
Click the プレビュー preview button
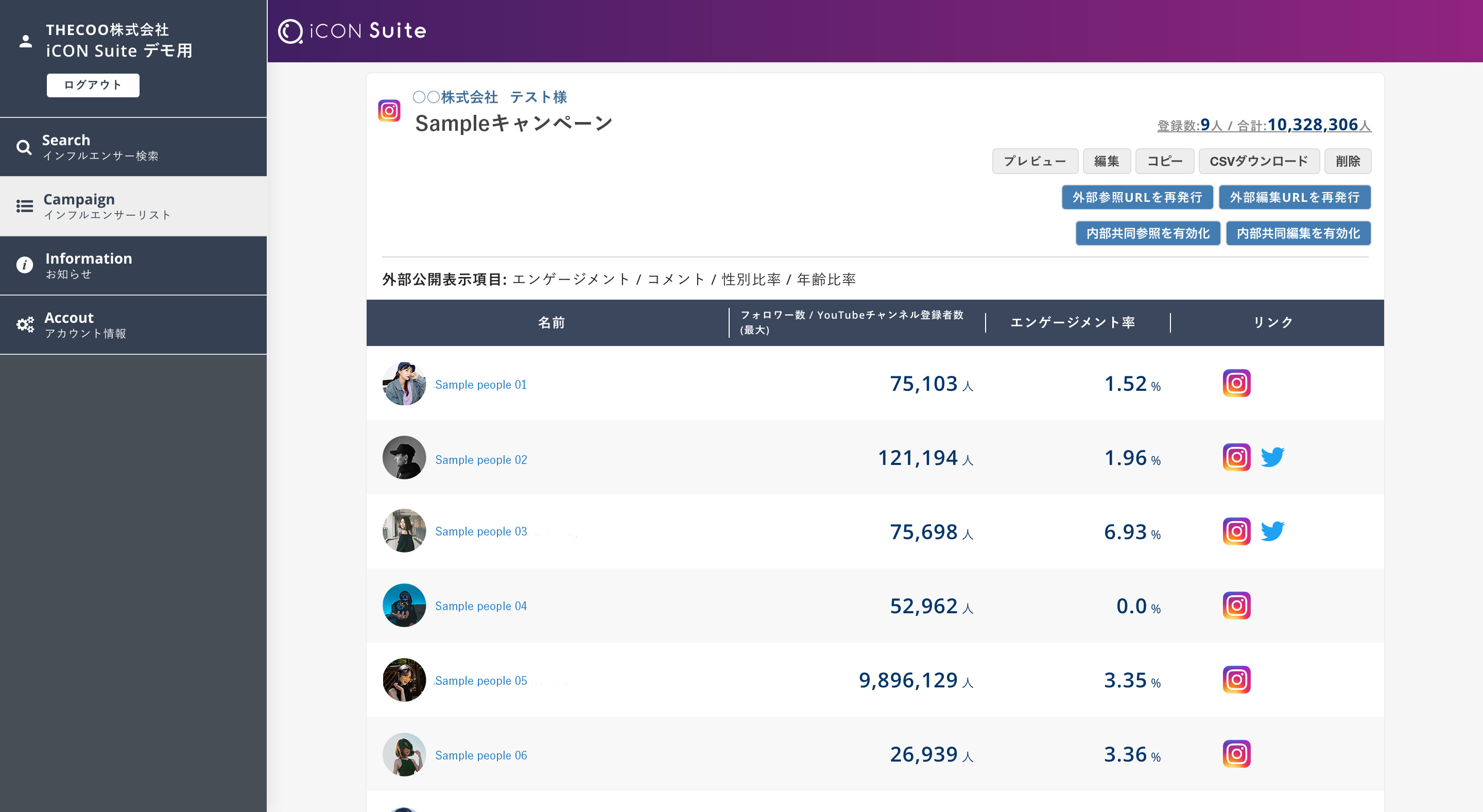1034,161
